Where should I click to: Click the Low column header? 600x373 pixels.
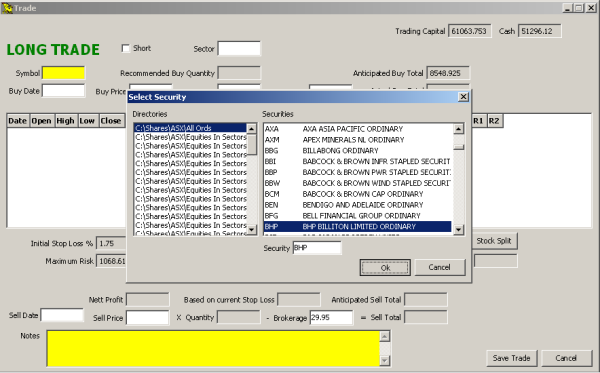tap(87, 121)
